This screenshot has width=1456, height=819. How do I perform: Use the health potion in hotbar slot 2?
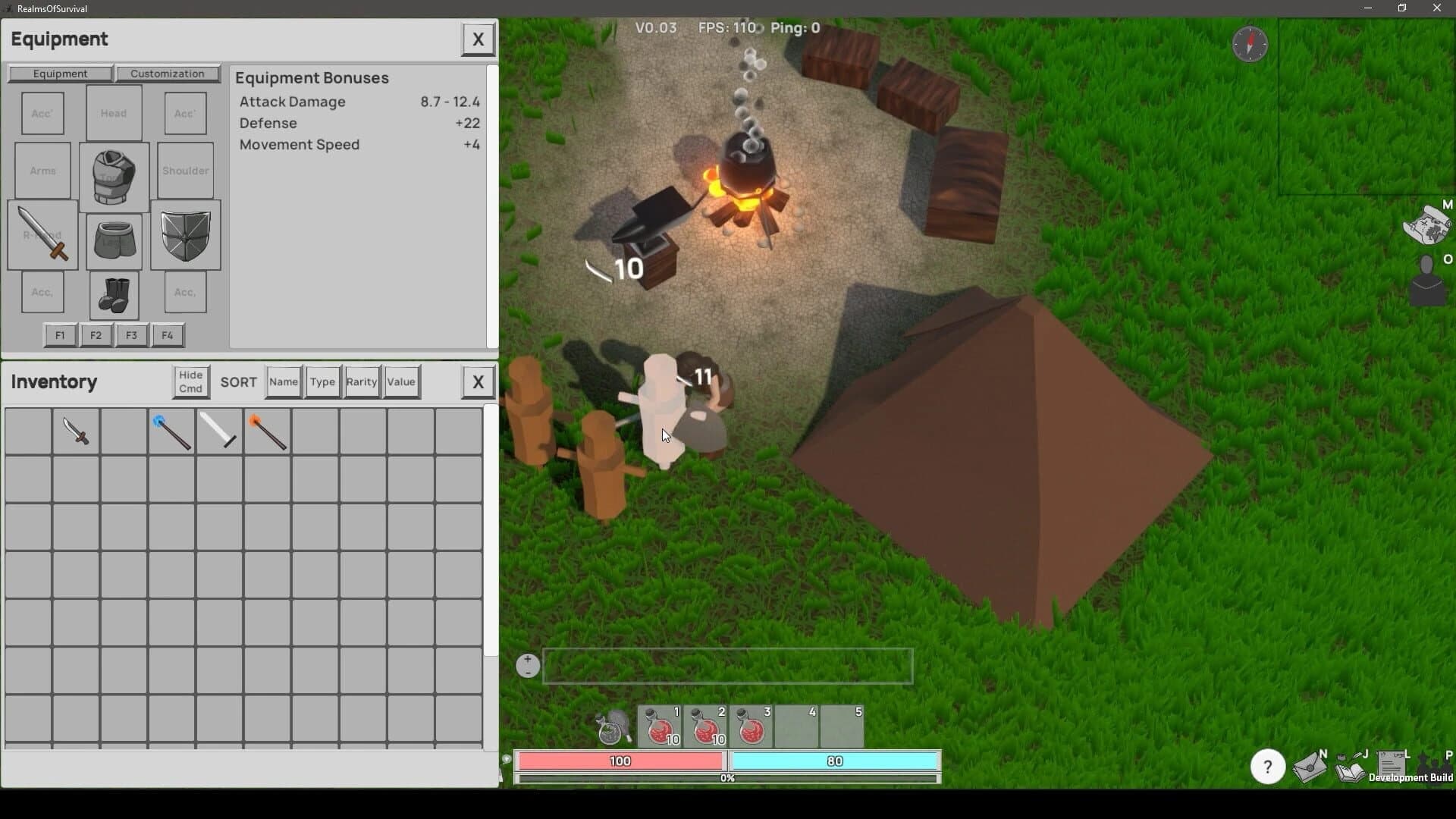pyautogui.click(x=705, y=726)
